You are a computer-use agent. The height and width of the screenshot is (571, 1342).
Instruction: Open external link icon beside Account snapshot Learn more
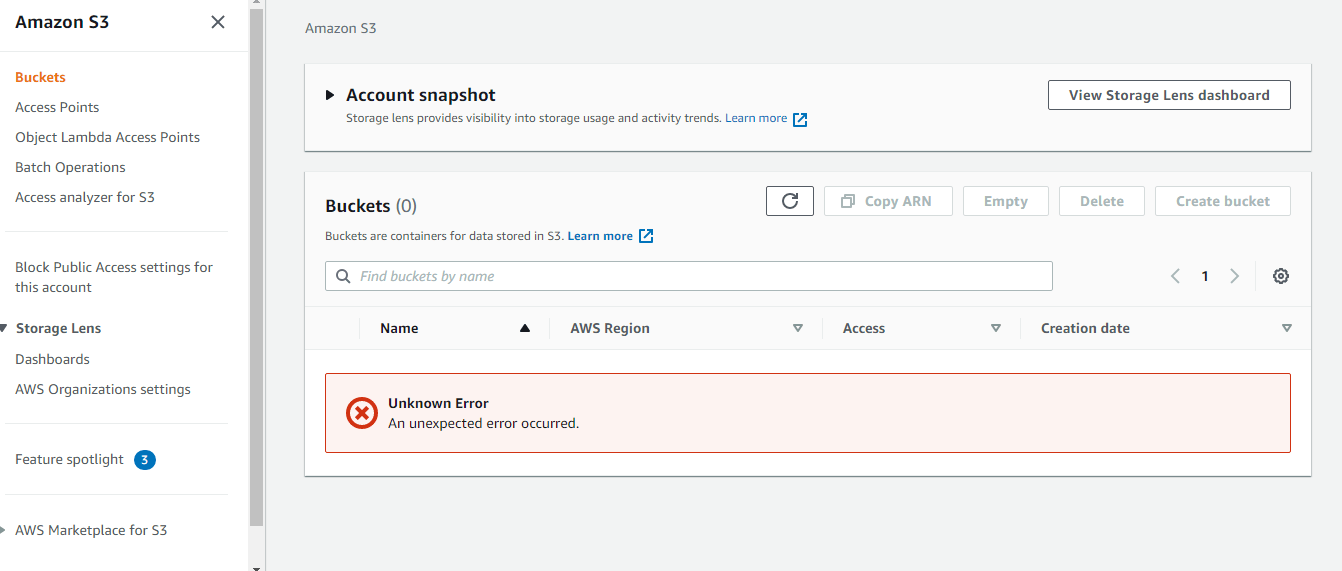800,119
